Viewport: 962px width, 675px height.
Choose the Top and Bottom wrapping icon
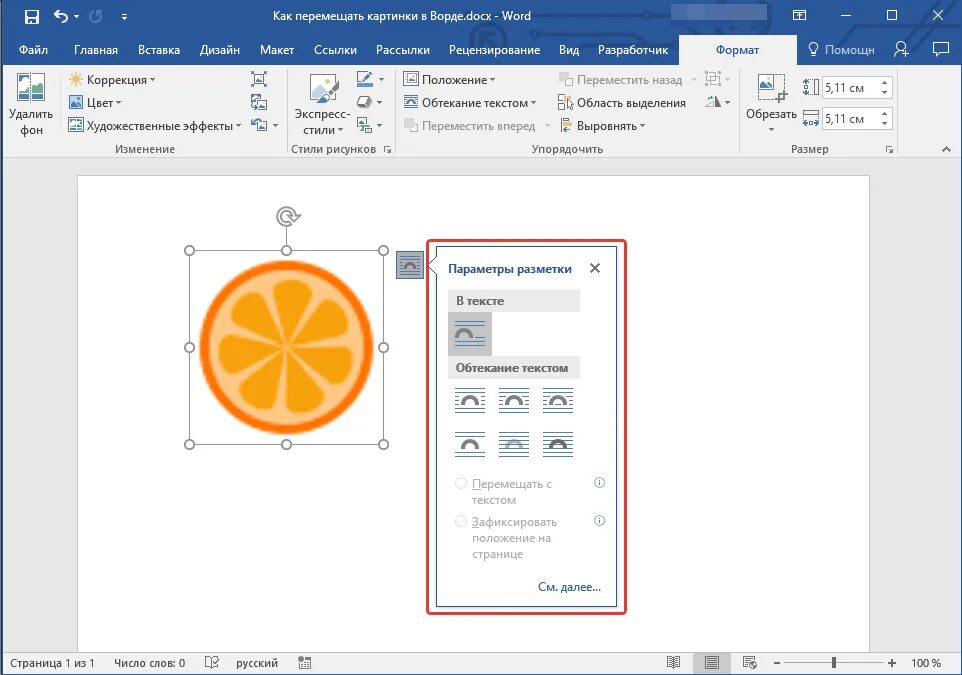coord(470,444)
